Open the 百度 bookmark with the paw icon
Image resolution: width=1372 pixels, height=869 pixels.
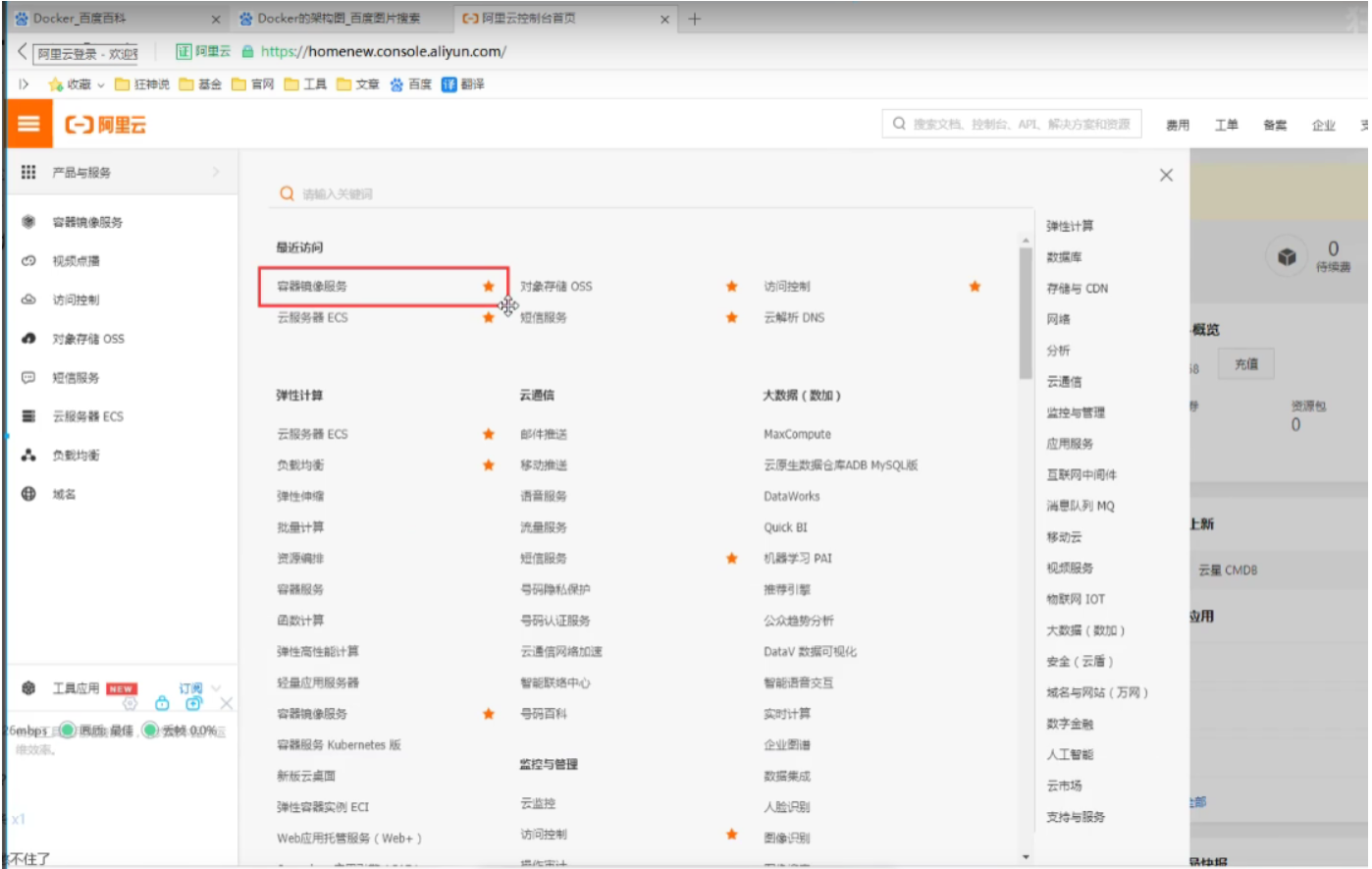pos(396,84)
